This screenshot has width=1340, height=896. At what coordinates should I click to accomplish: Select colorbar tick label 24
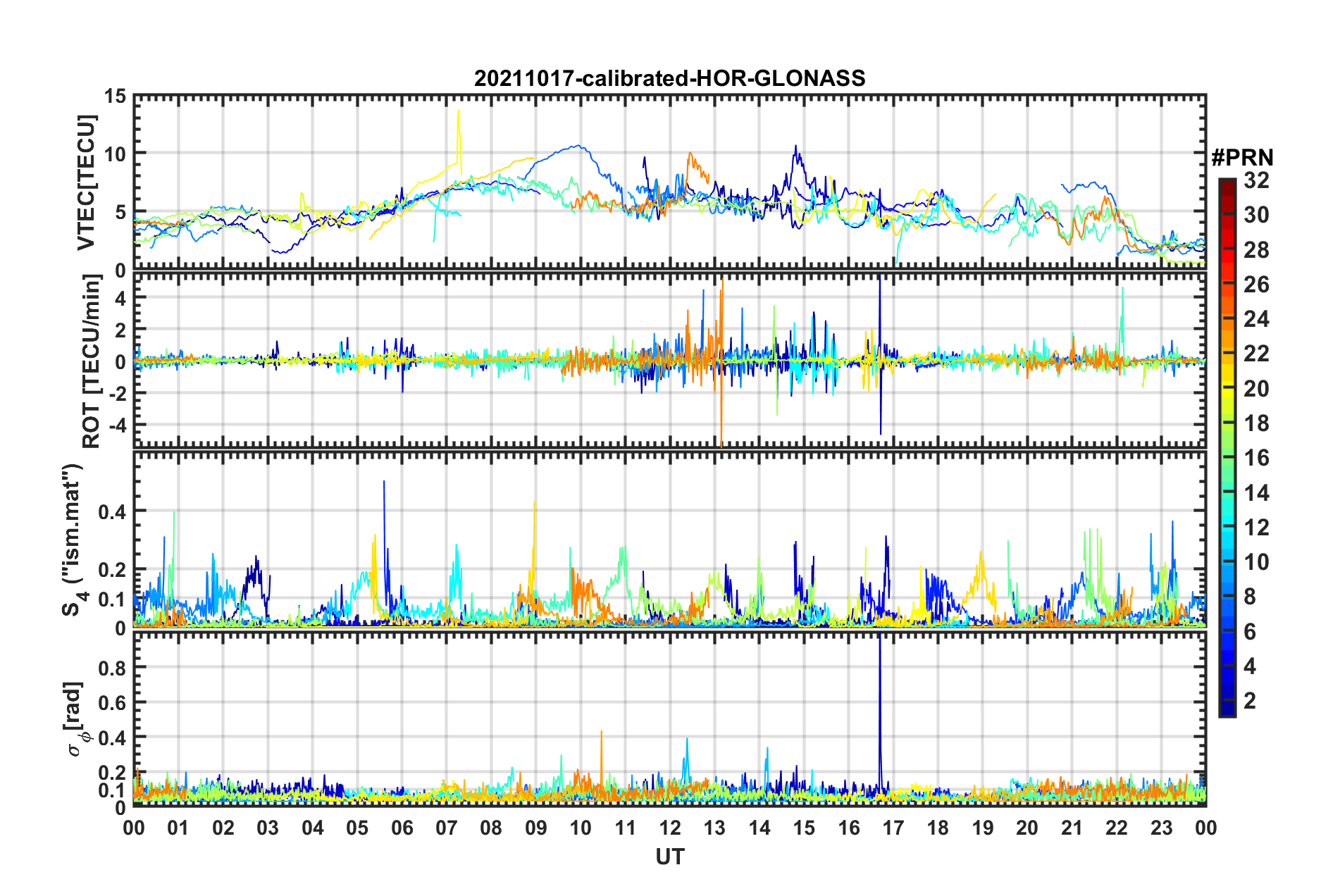[1256, 319]
